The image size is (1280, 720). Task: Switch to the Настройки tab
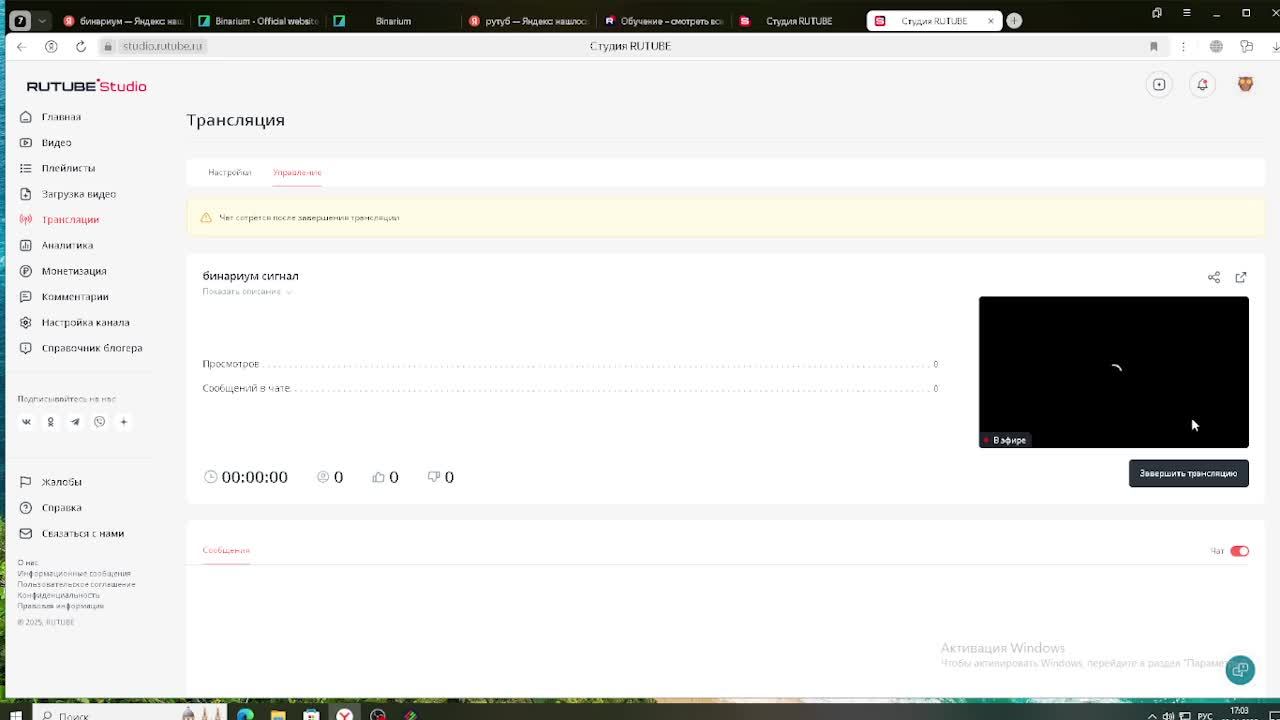point(229,173)
